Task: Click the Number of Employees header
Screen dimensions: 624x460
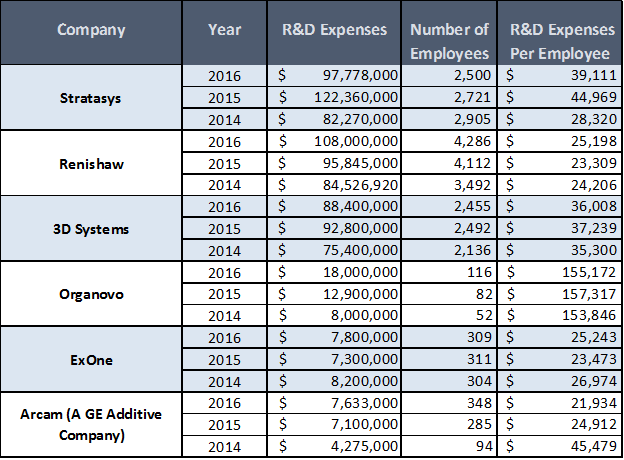Action: tap(449, 33)
